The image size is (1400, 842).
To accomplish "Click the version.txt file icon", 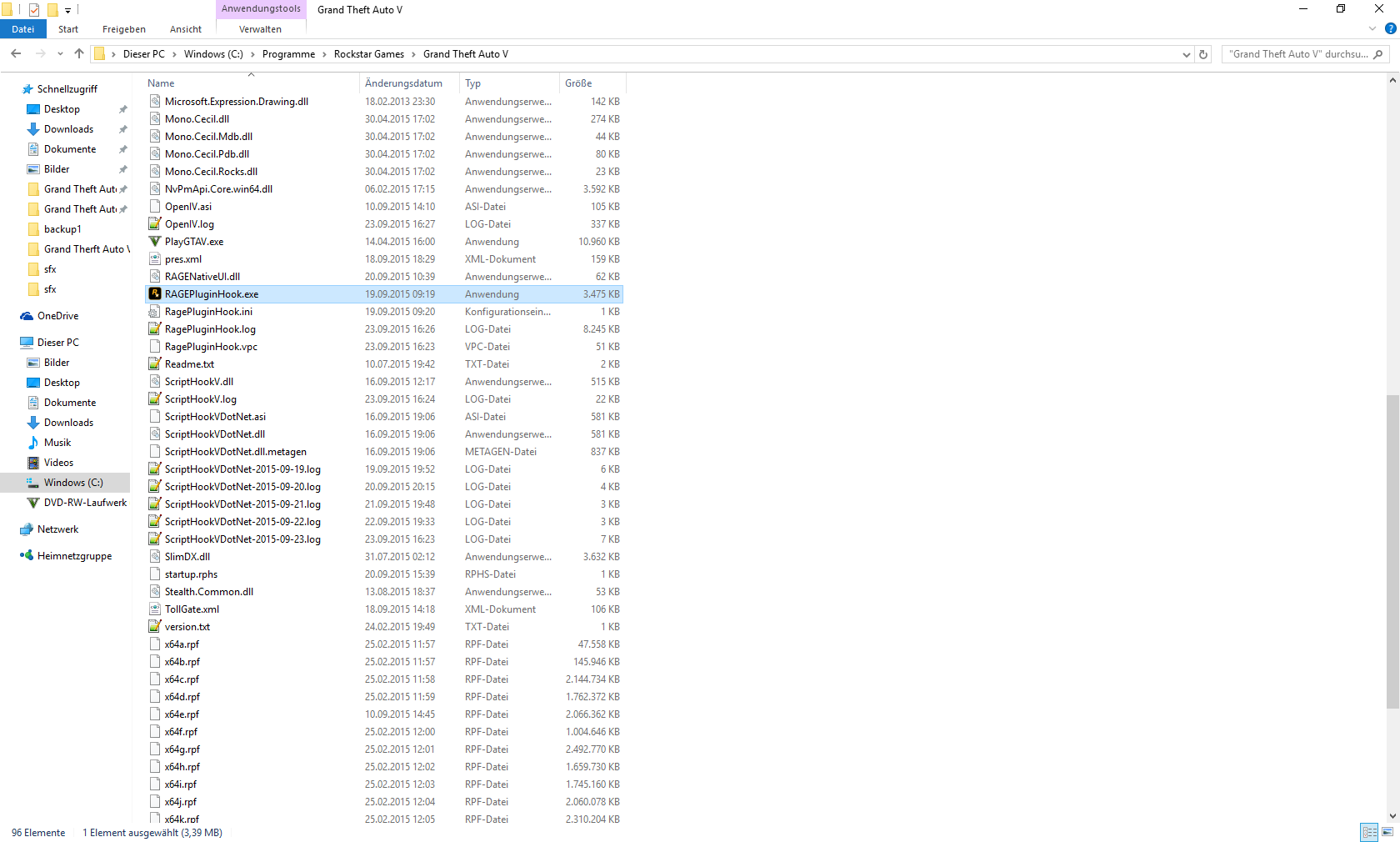I will [154, 627].
